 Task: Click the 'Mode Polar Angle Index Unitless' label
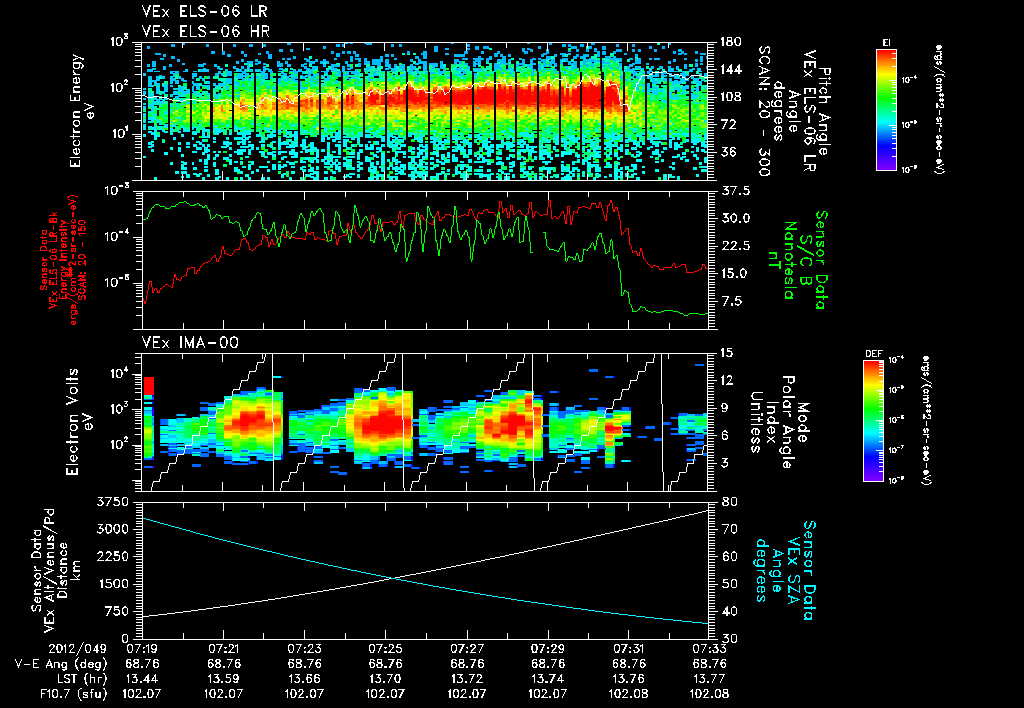point(778,422)
